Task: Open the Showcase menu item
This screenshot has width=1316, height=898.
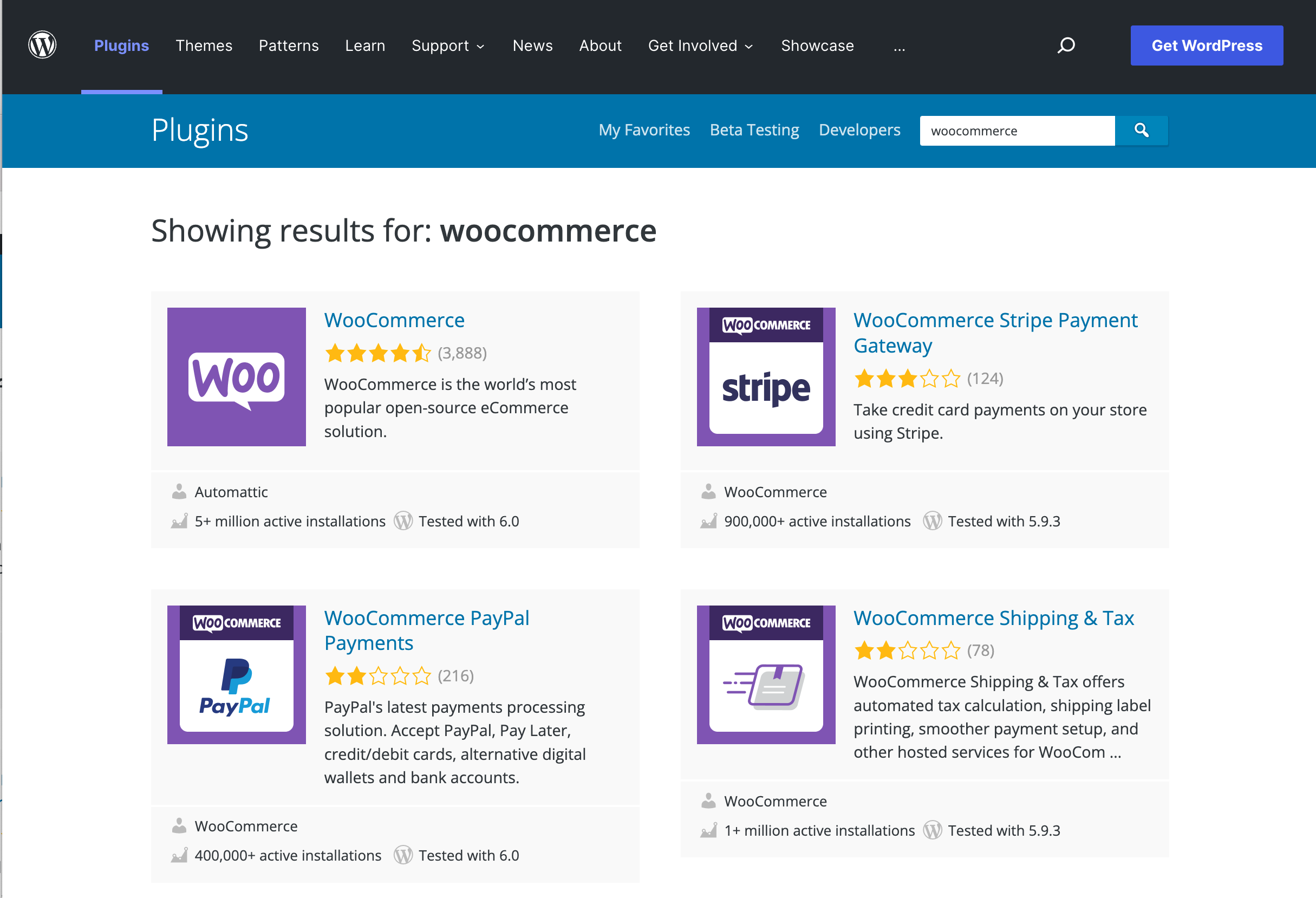Action: click(817, 45)
